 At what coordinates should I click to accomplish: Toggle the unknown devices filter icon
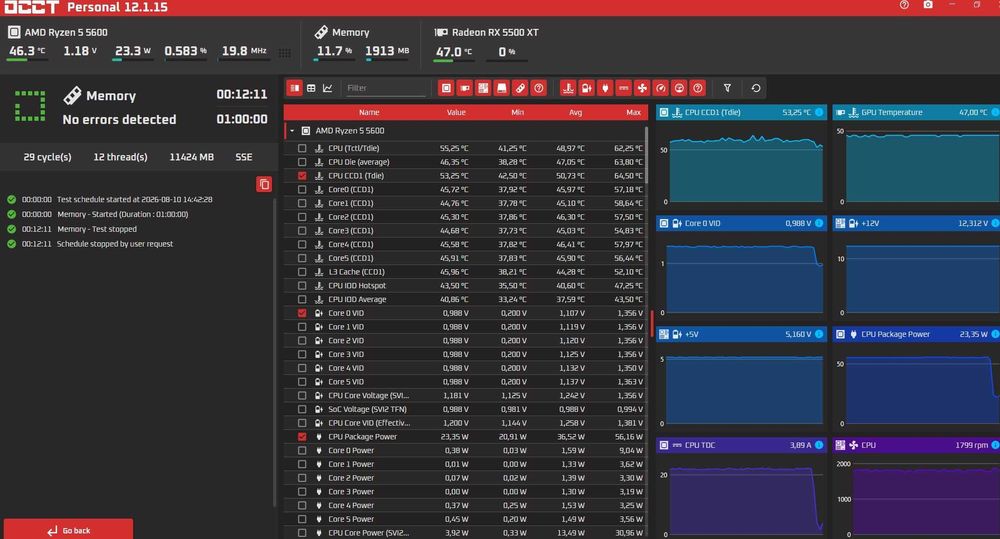click(539, 88)
